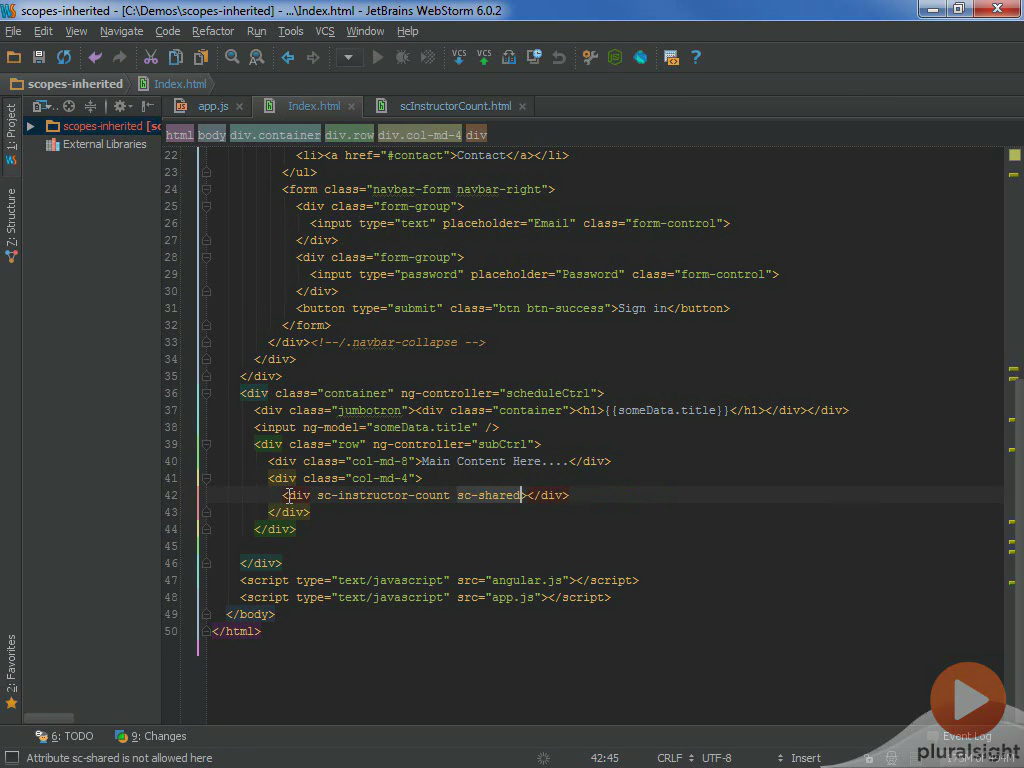Click the Synchronize refresh icon
This screenshot has width=1024, height=768.
point(63,57)
